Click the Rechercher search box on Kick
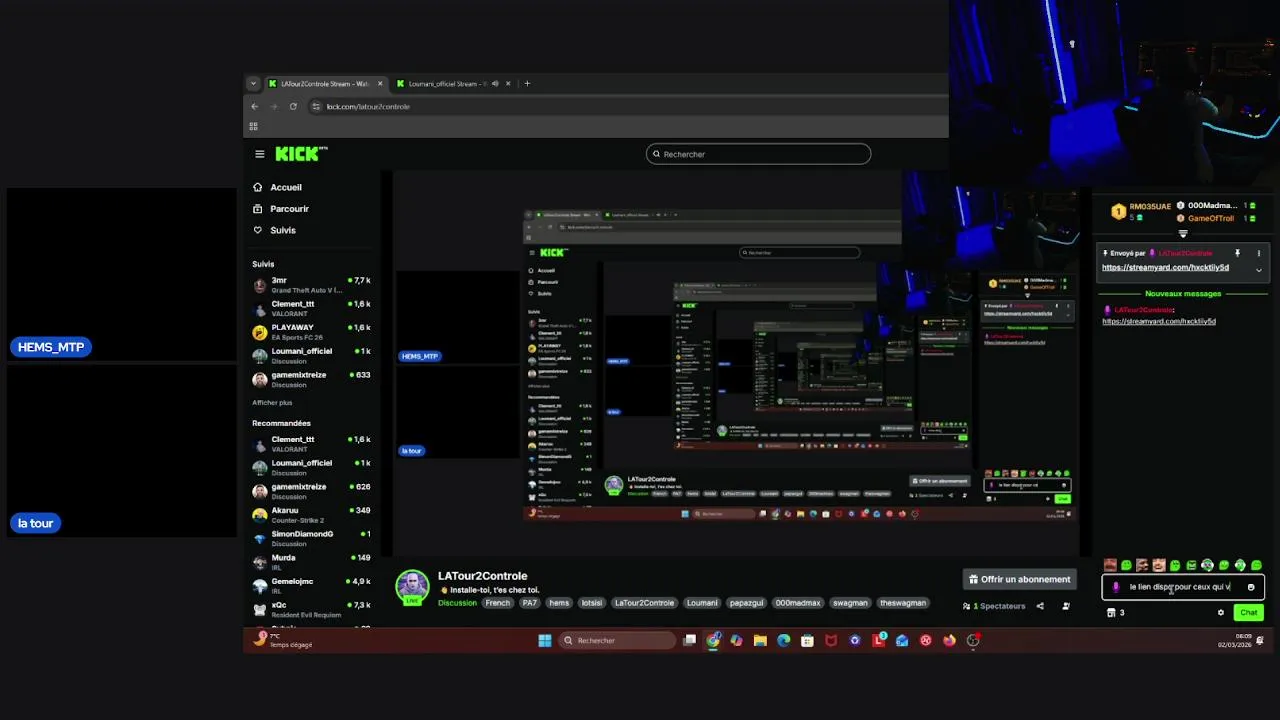This screenshot has width=1280, height=720. click(758, 154)
